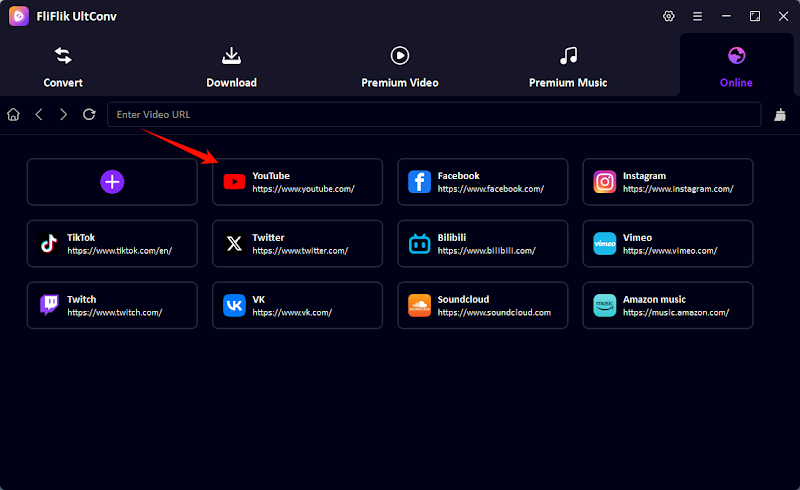
Task: Open the instagram.com URL link
Action: pos(678,189)
